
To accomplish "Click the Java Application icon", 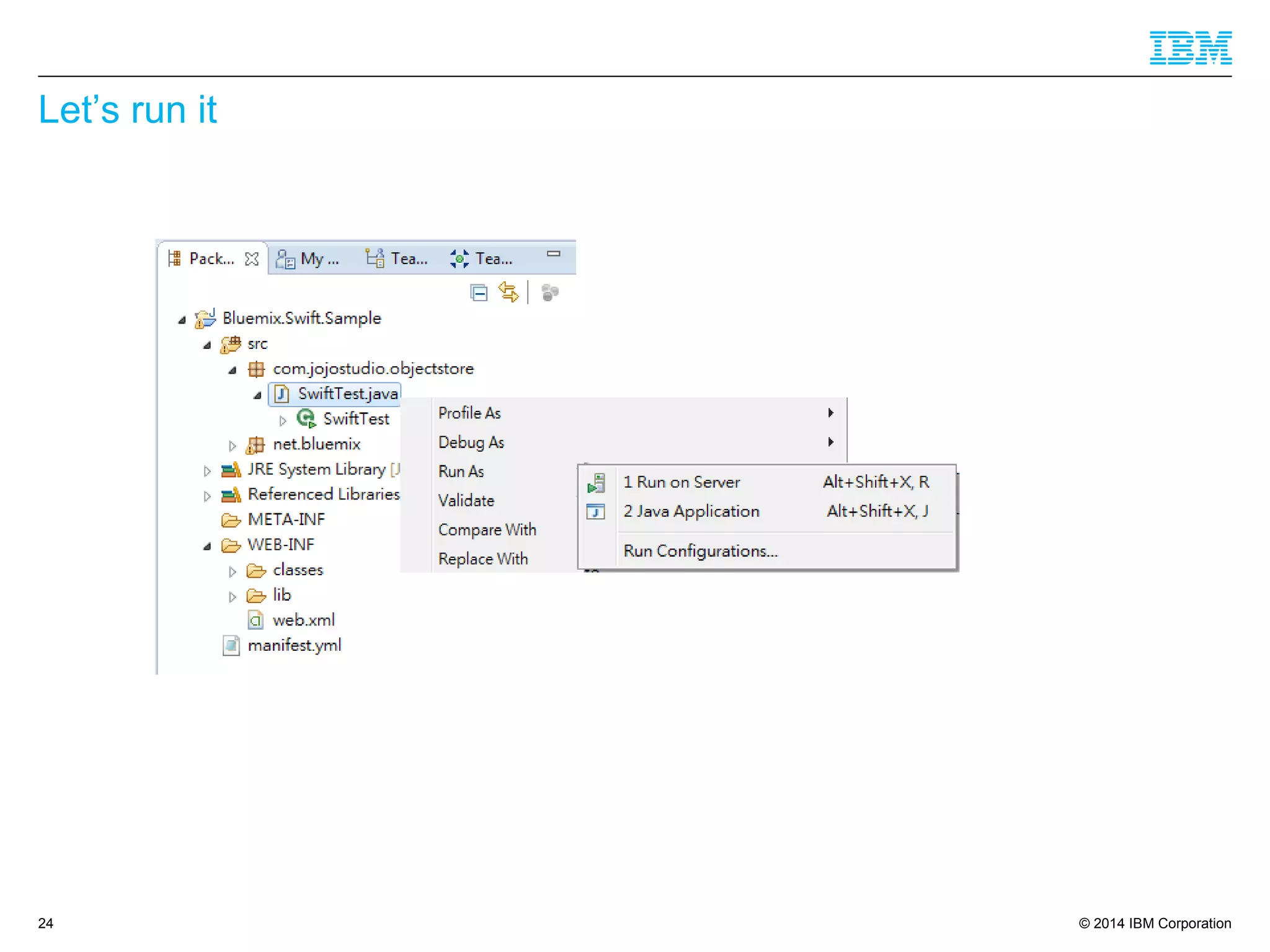I will 595,512.
